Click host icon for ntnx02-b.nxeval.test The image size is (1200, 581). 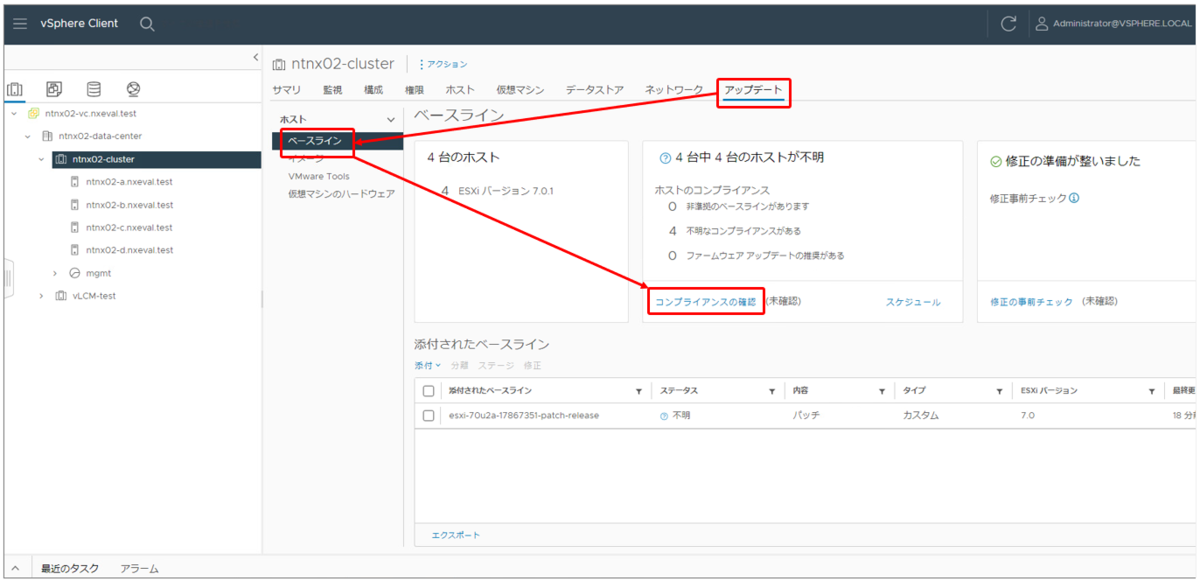[x=75, y=205]
